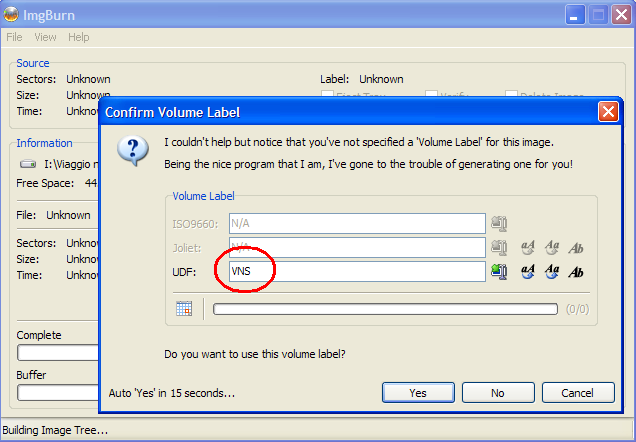This screenshot has width=636, height=442.
Task: Apply title case 'Ab' icon on UDF row
Action: coord(576,272)
